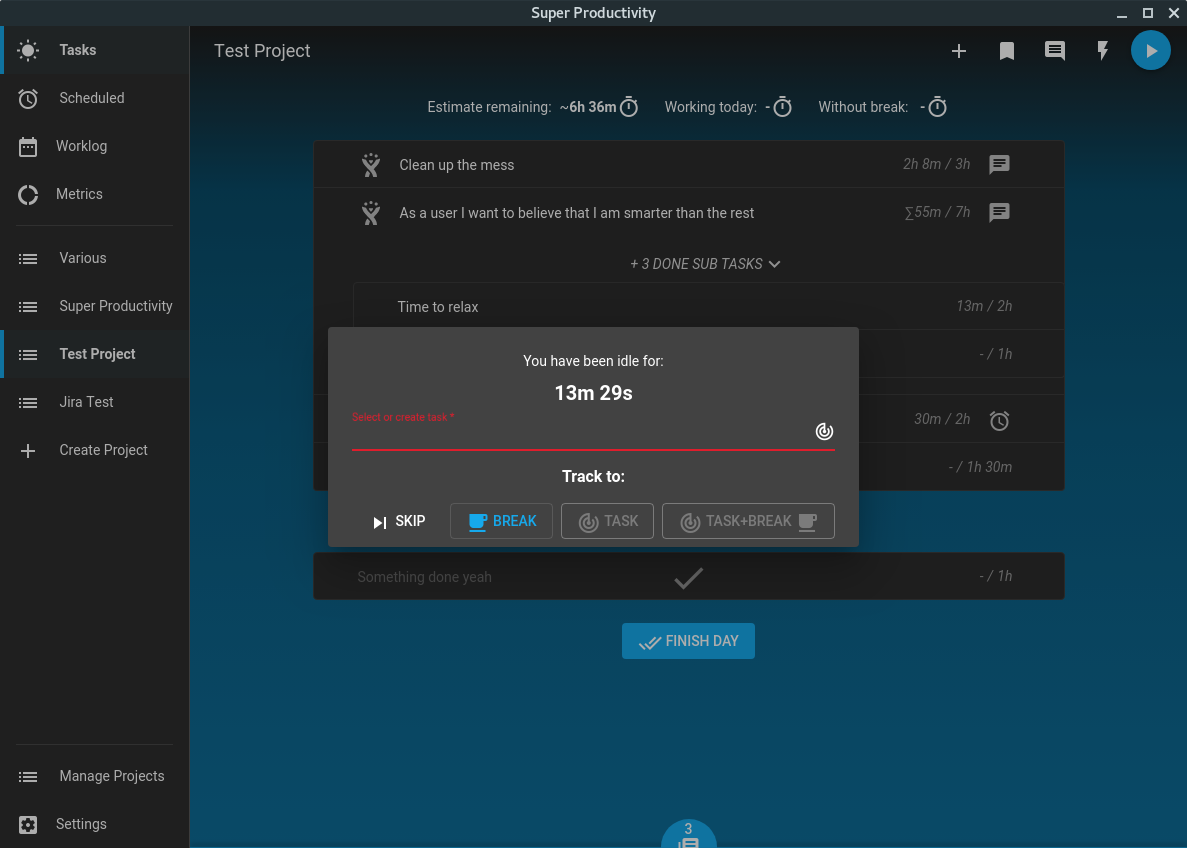This screenshot has height=848, width=1187.
Task: Switch to the Super Productivity project
Action: coord(95,306)
